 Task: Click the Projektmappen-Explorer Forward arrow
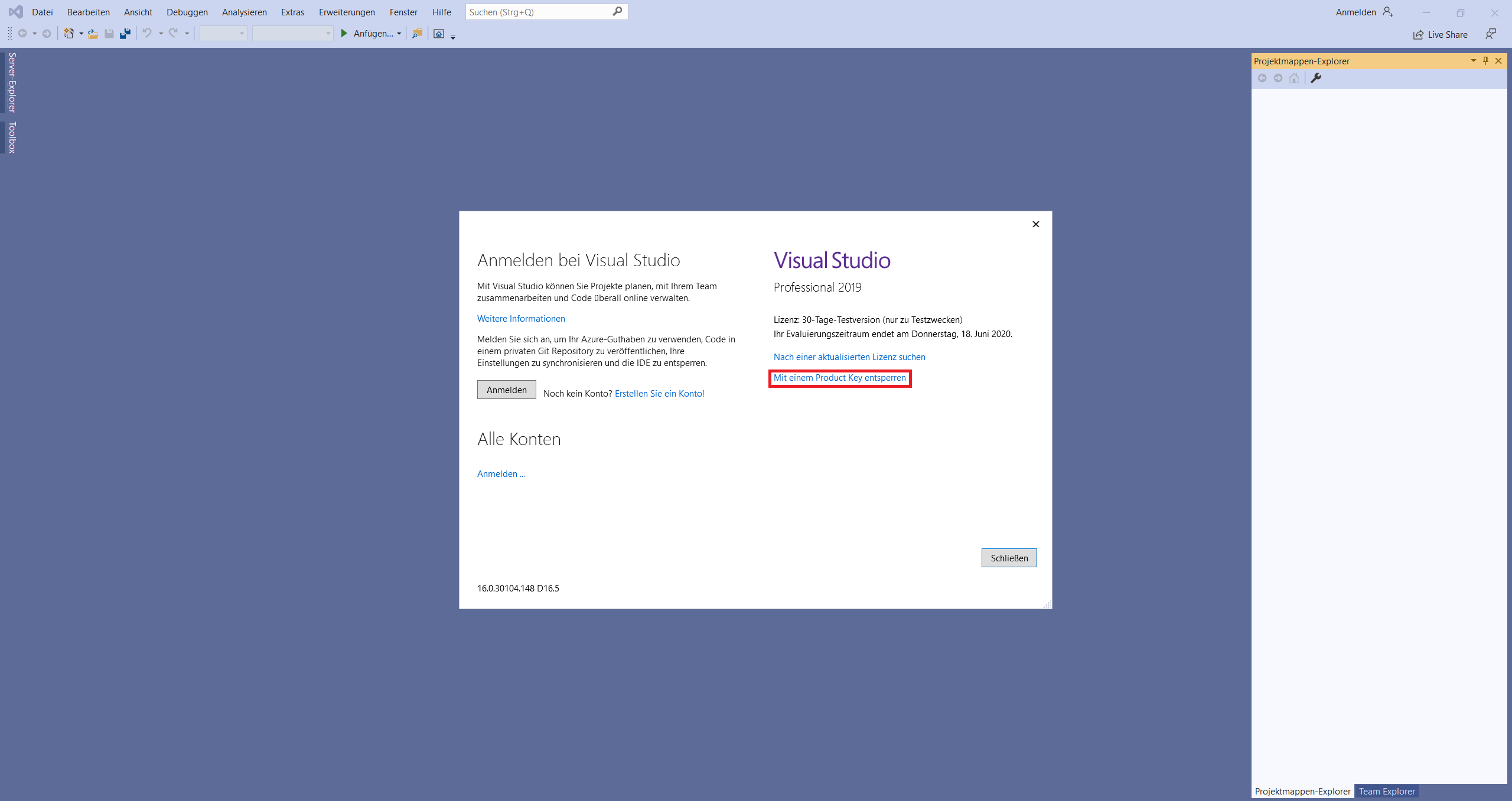1278,78
